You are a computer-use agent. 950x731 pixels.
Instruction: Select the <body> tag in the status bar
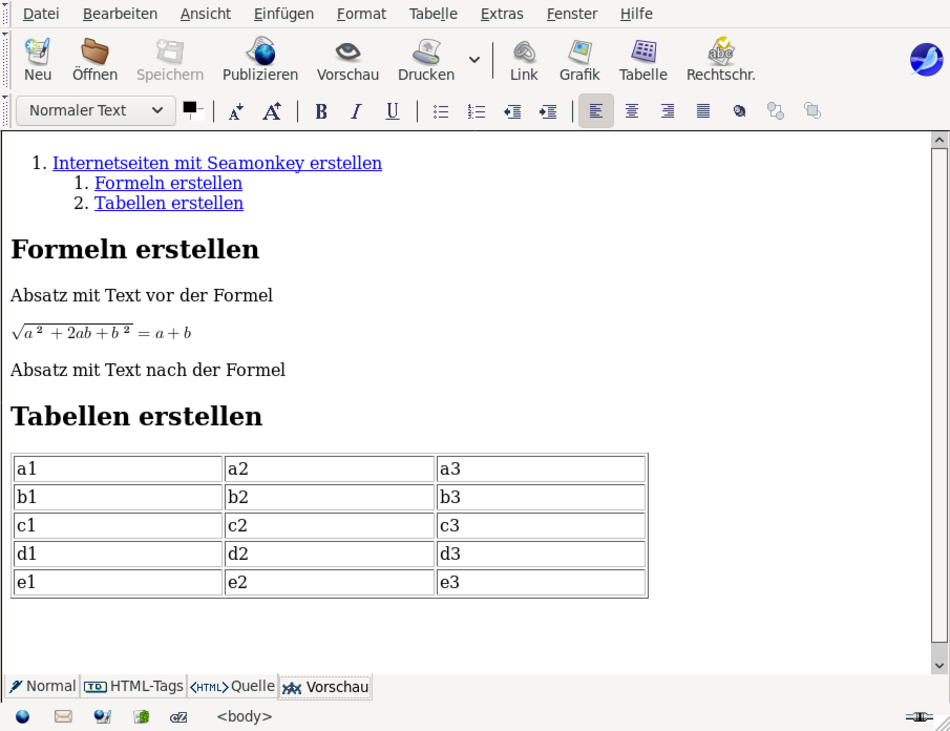point(244,716)
